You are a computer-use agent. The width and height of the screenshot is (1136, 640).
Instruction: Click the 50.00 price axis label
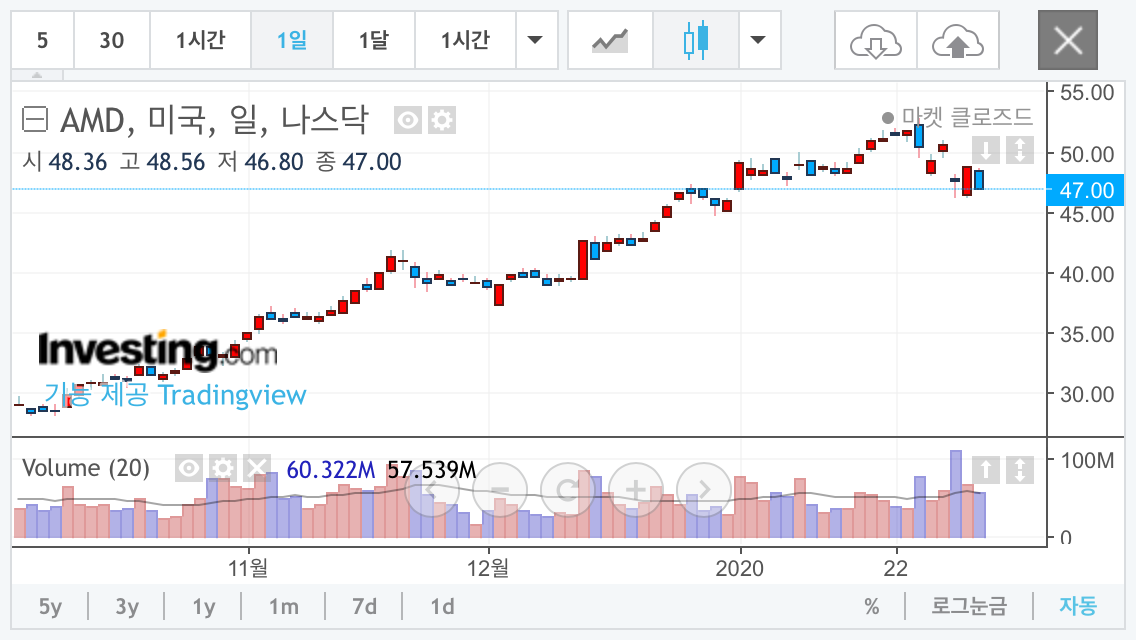1087,154
